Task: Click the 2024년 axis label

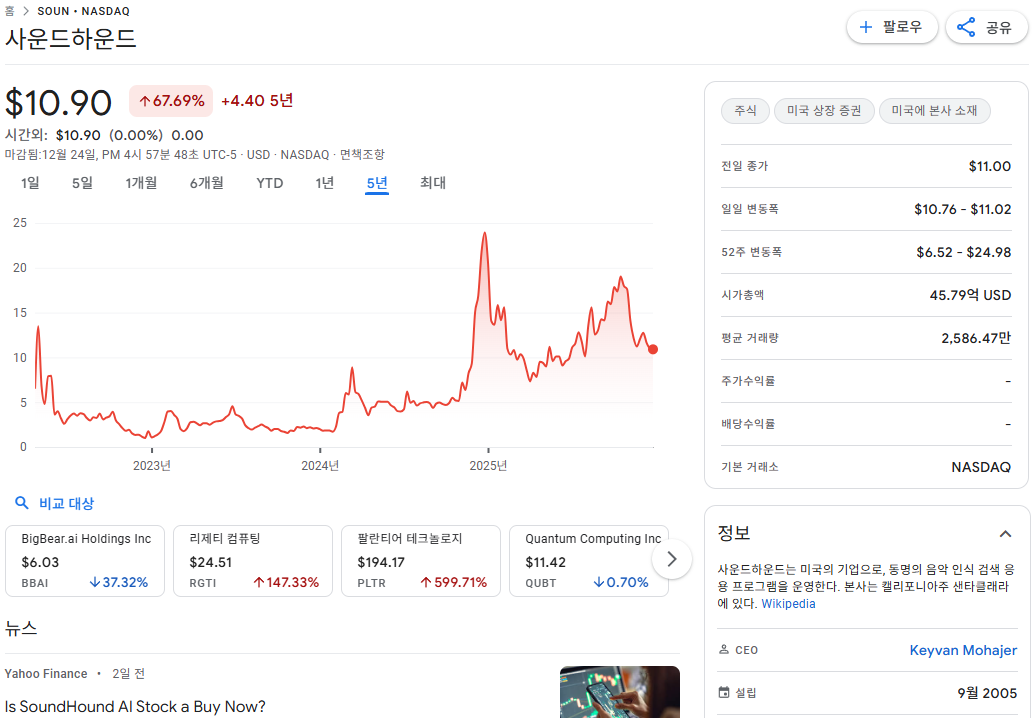Action: pos(320,466)
